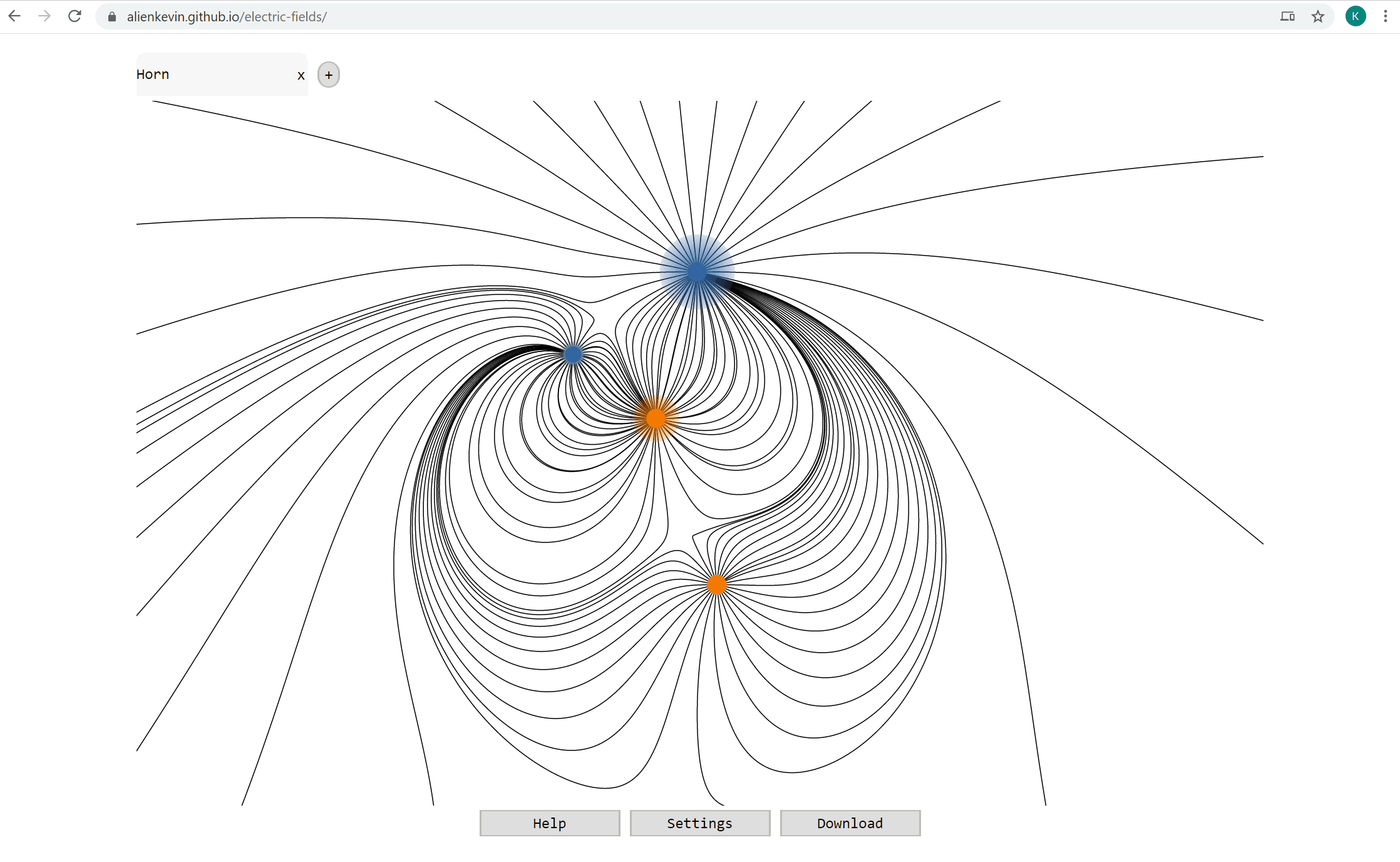Click the Horn tab name text
1400x862 pixels.
(153, 75)
